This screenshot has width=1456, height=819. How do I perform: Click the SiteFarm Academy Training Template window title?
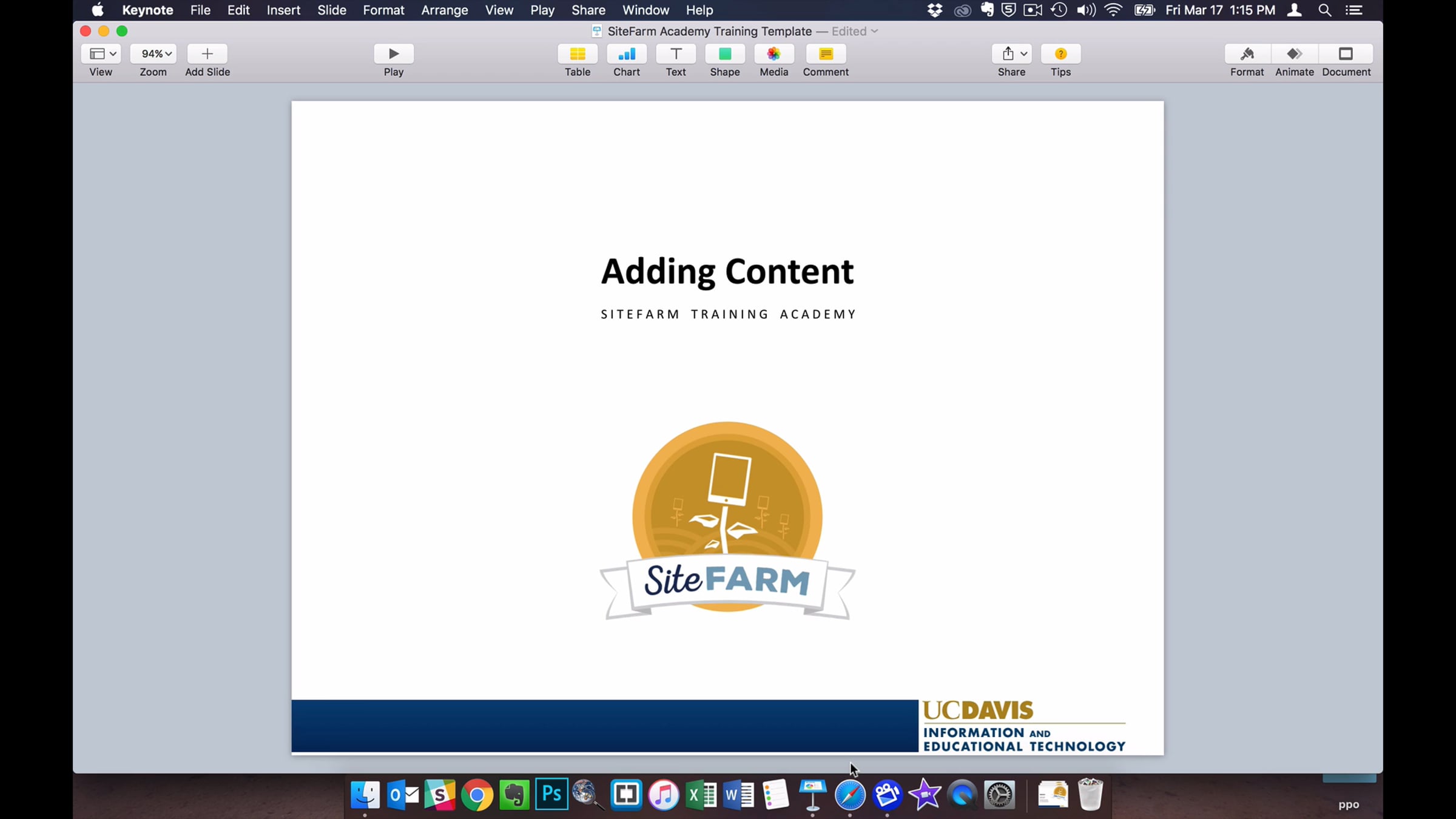(710, 32)
